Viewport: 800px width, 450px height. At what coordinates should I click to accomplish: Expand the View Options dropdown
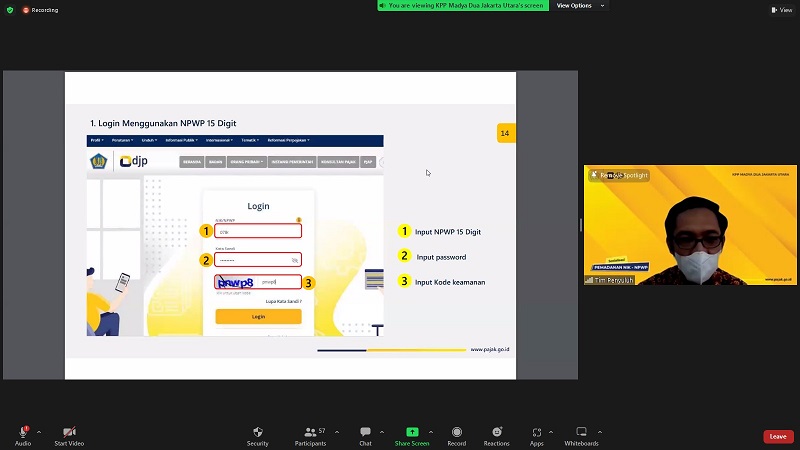point(579,6)
